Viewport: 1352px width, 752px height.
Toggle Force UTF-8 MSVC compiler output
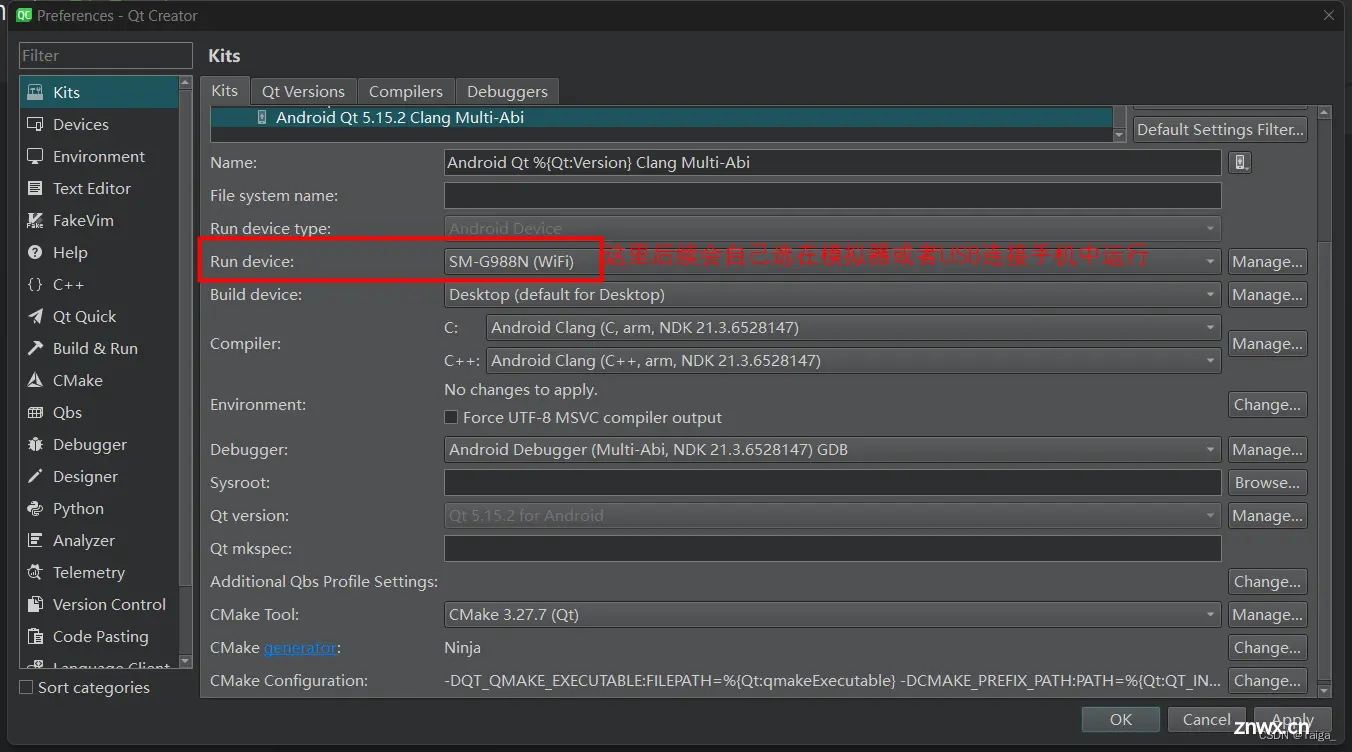click(x=451, y=417)
